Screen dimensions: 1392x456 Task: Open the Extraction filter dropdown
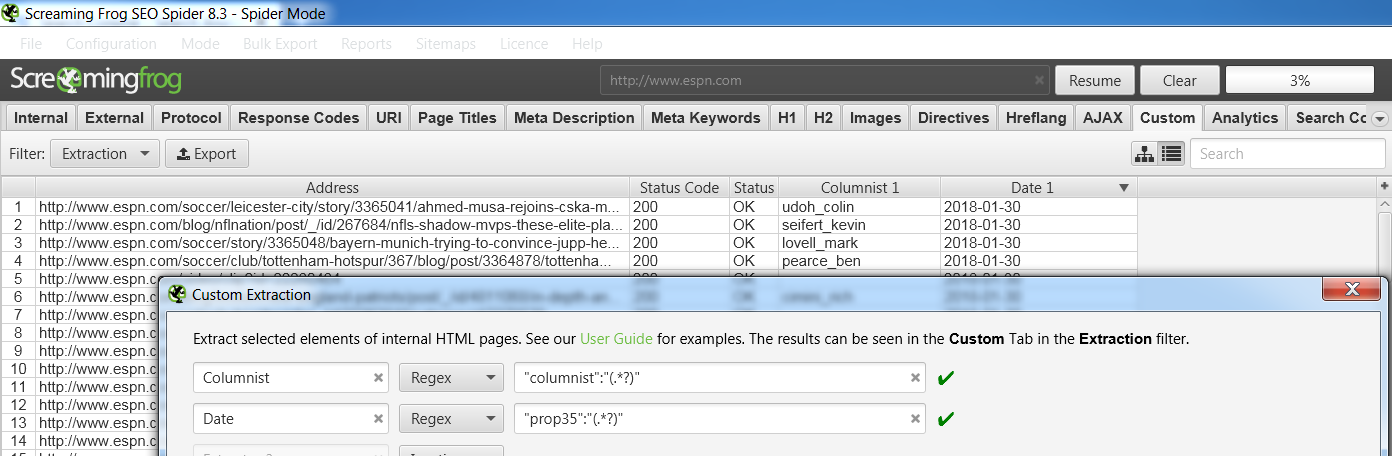(x=104, y=154)
